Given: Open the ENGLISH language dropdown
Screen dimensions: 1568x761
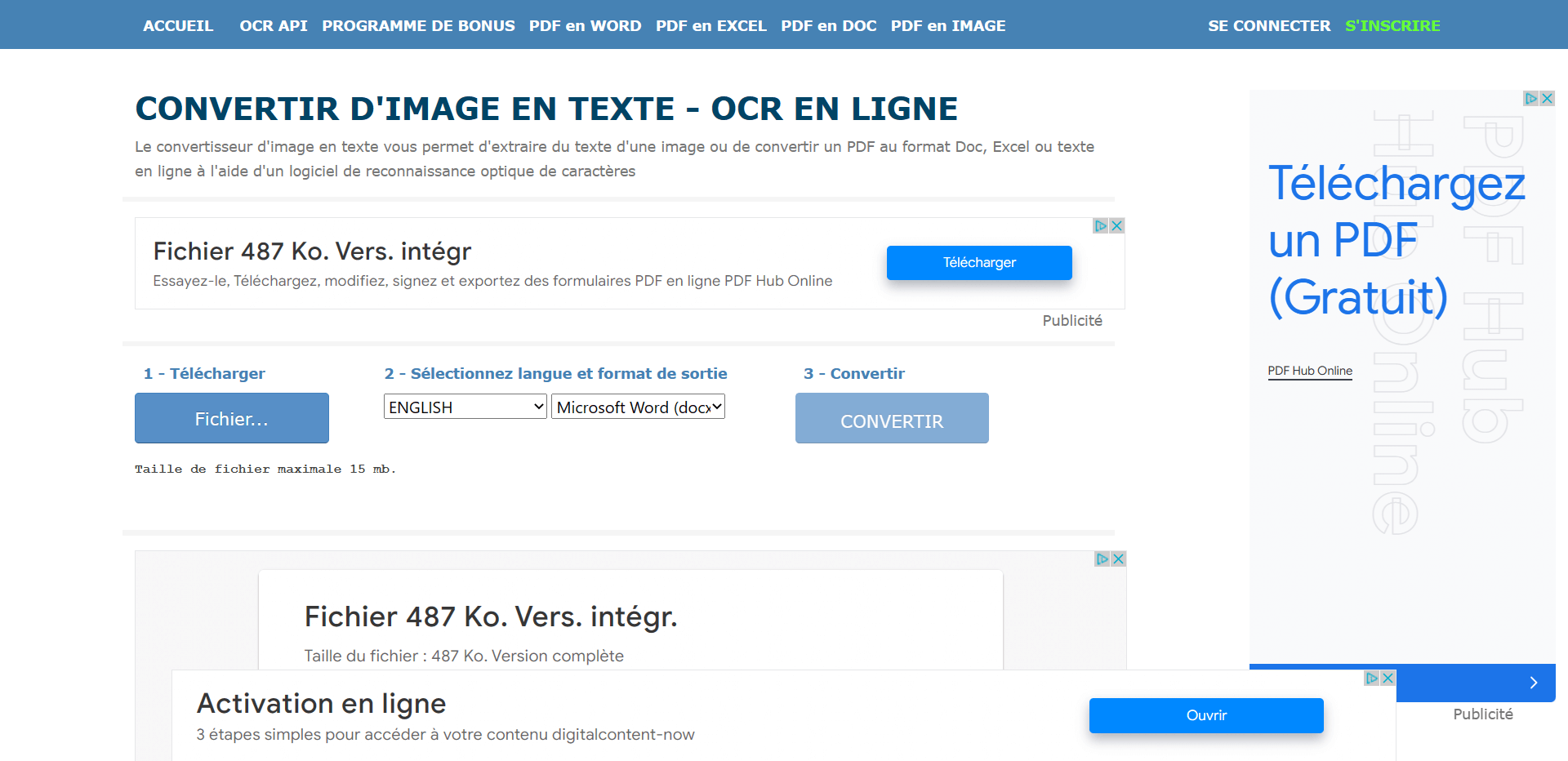Looking at the screenshot, I should tap(465, 407).
